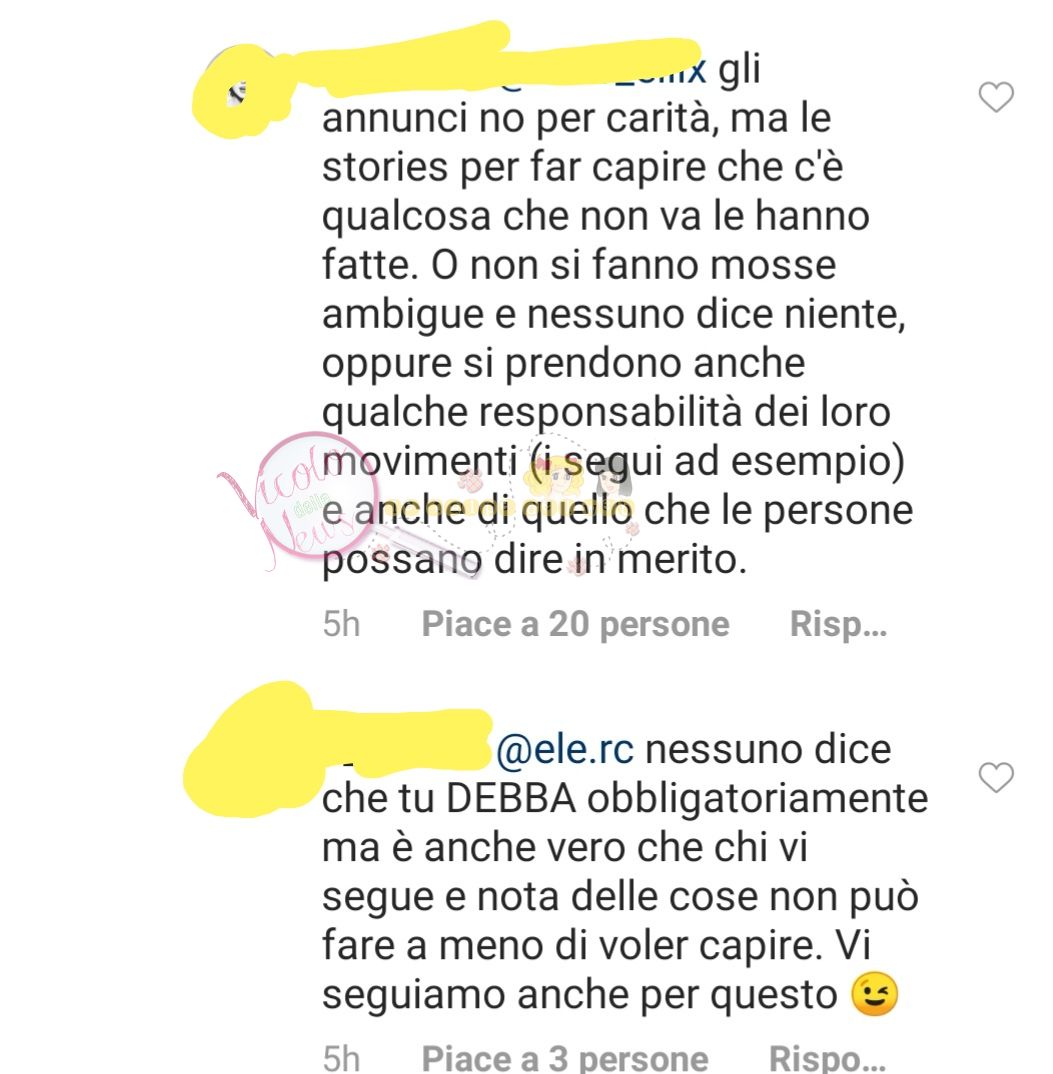View who liked: "Piace a 3 persone"
The width and height of the screenshot is (1053, 1074).
click(565, 1058)
